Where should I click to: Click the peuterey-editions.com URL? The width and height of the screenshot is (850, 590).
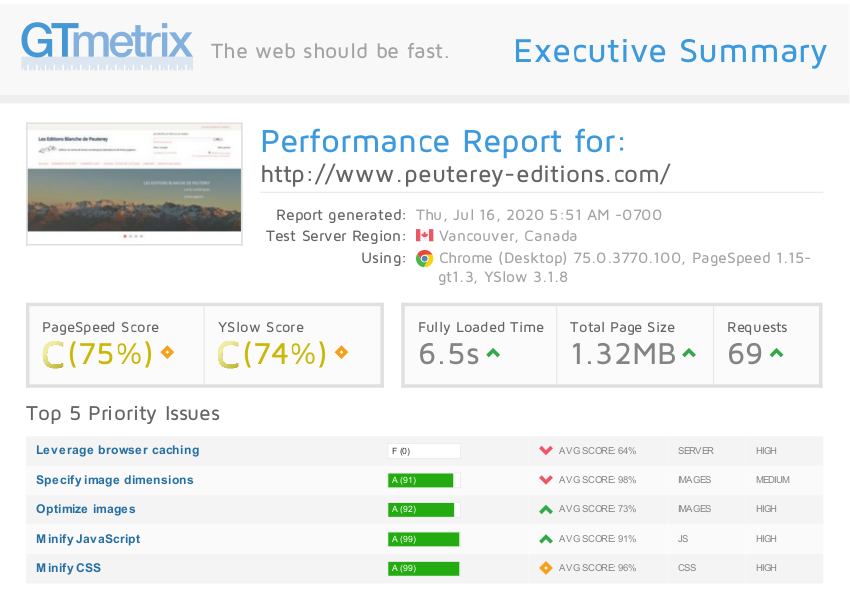[465, 174]
